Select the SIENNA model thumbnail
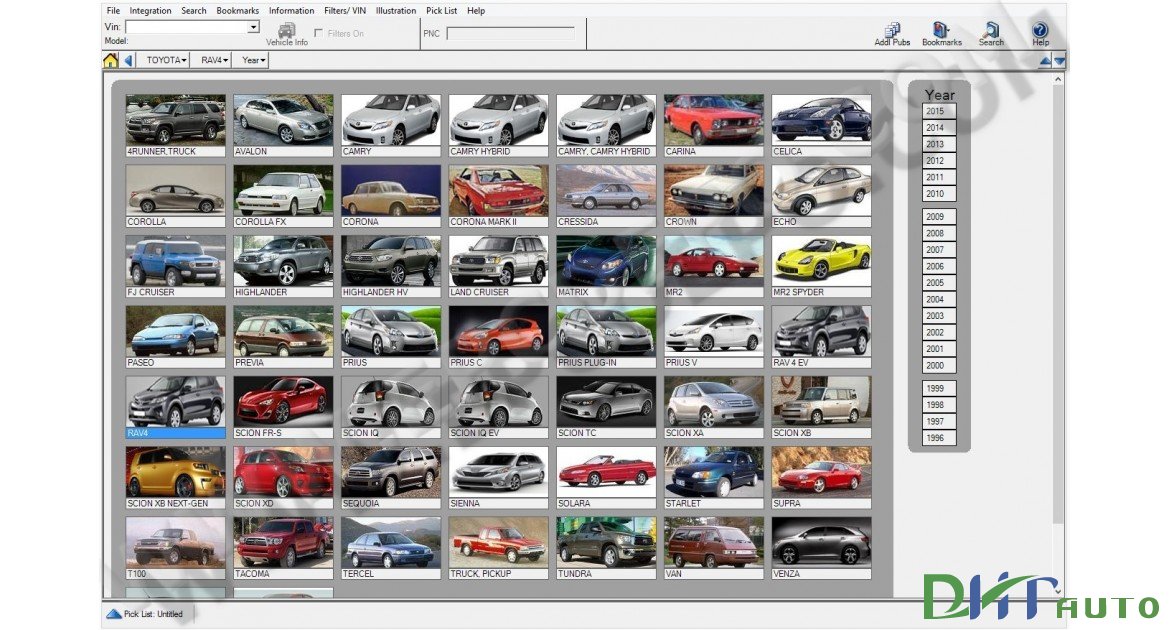Viewport: 1170px width, 630px height. (x=498, y=478)
